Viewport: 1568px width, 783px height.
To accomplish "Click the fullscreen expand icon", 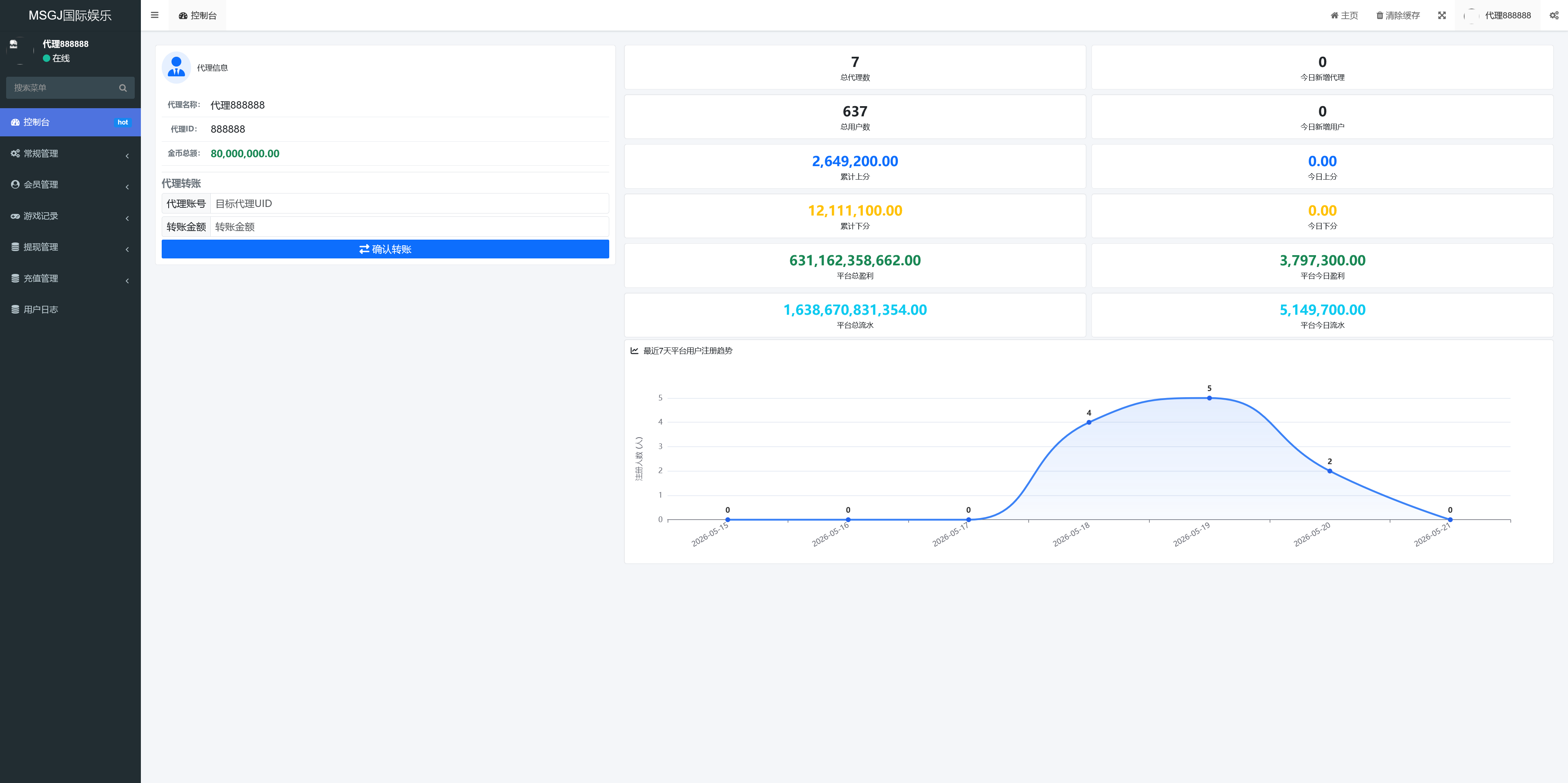I will click(1442, 15).
